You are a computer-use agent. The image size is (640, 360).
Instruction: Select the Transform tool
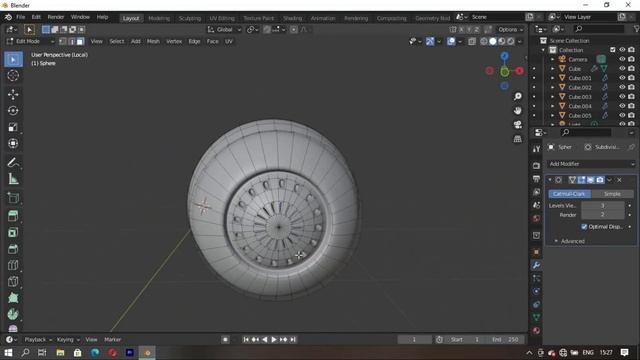(13, 143)
